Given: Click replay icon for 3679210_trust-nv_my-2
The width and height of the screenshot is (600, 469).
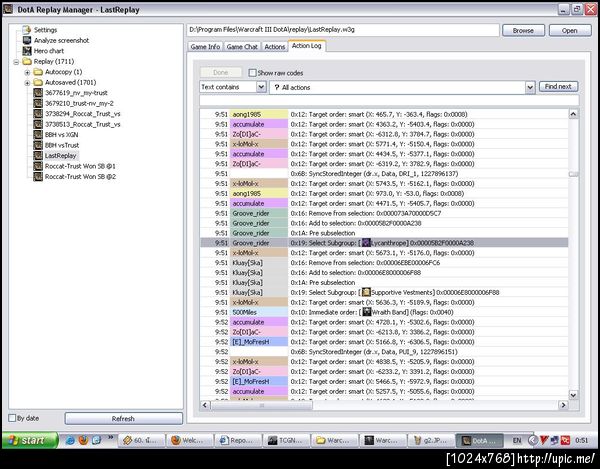Looking at the screenshot, I should pos(38,103).
